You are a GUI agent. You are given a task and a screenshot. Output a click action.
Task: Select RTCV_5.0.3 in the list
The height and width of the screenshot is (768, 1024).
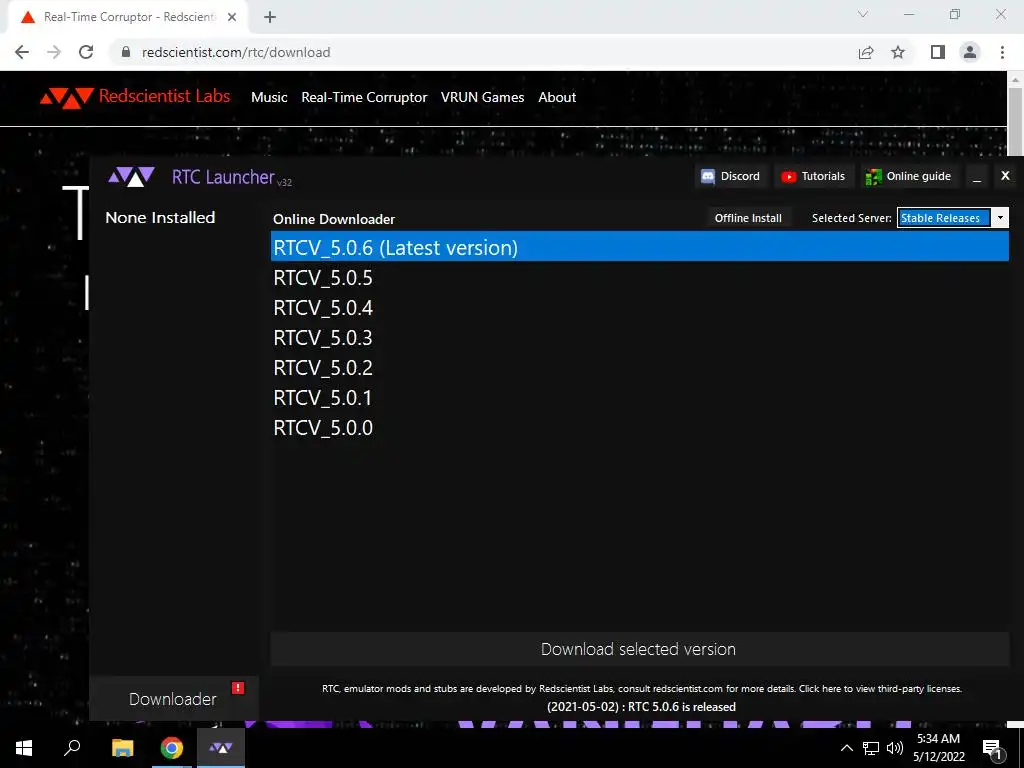pyautogui.click(x=639, y=338)
